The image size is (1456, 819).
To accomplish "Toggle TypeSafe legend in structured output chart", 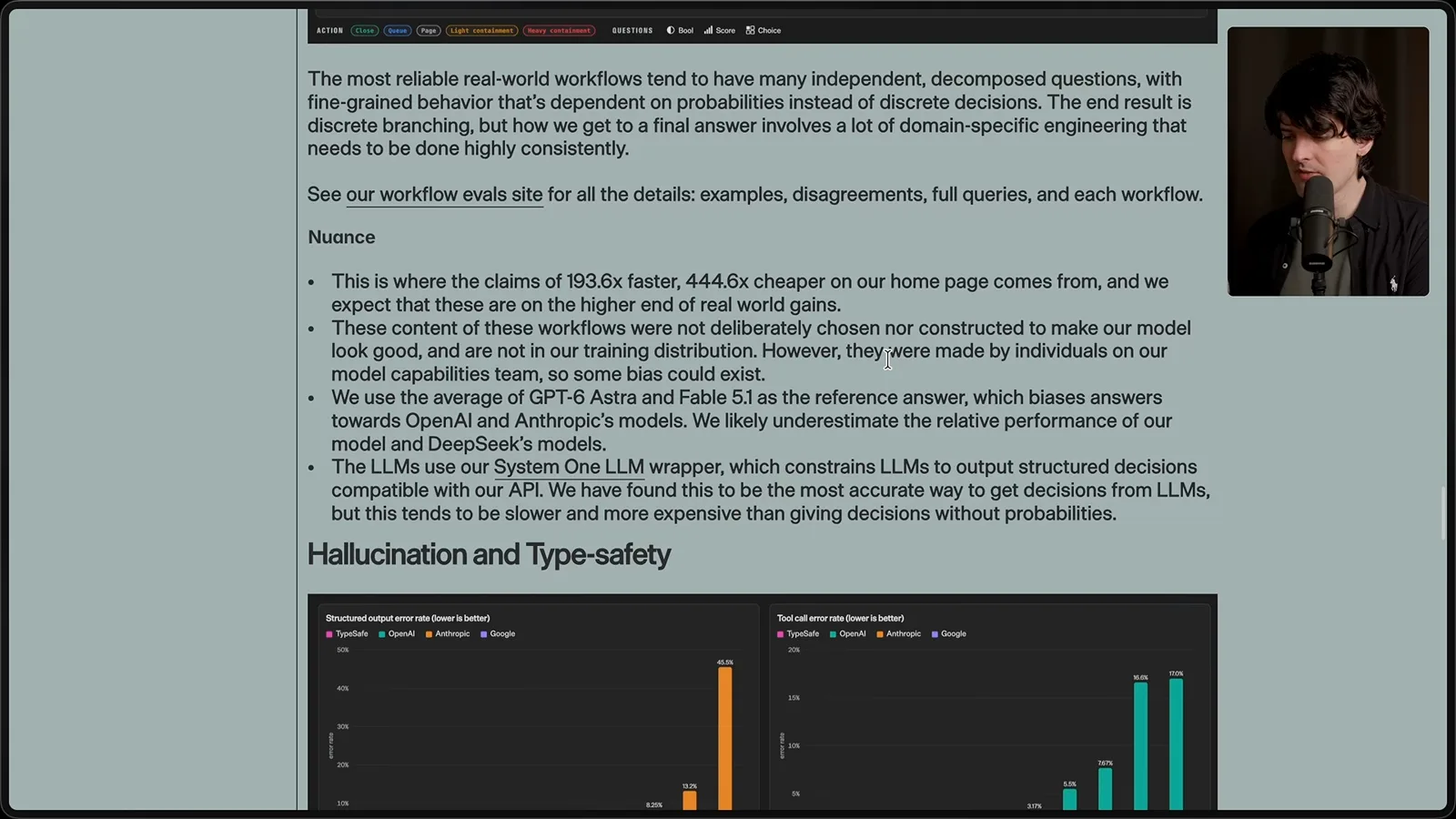I will click(x=347, y=633).
